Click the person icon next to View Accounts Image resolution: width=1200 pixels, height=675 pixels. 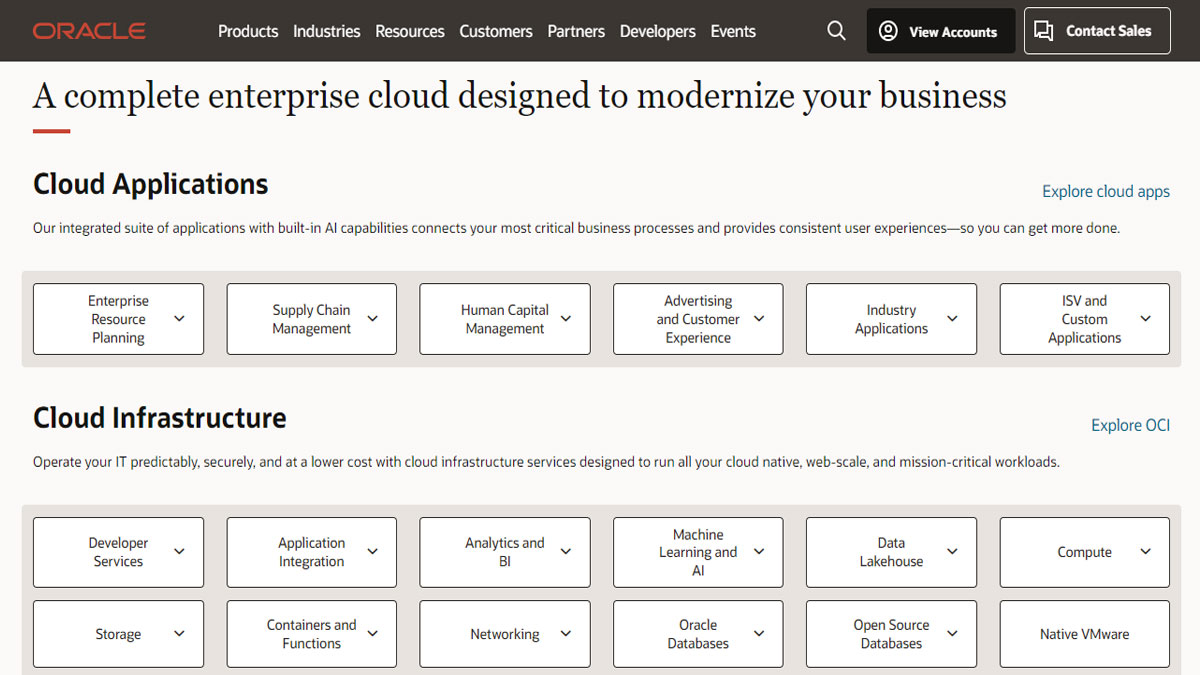click(x=888, y=31)
